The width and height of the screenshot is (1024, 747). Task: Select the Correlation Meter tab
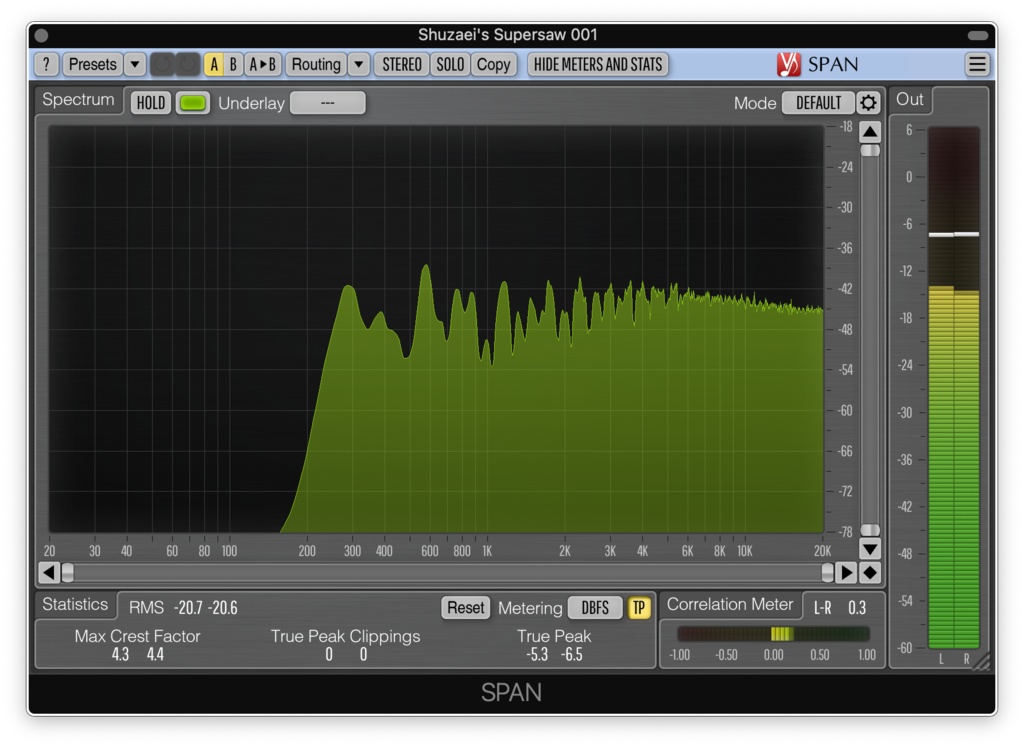(x=730, y=605)
